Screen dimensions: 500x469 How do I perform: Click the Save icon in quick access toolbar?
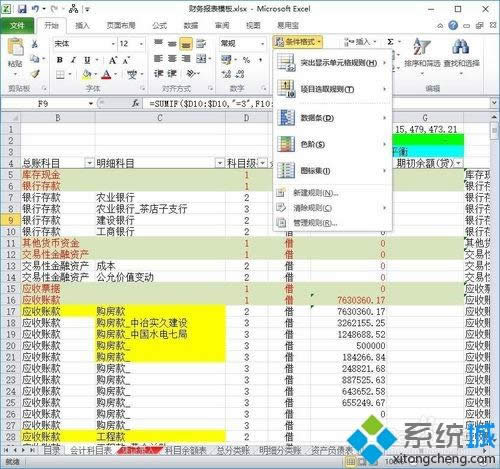22,9
